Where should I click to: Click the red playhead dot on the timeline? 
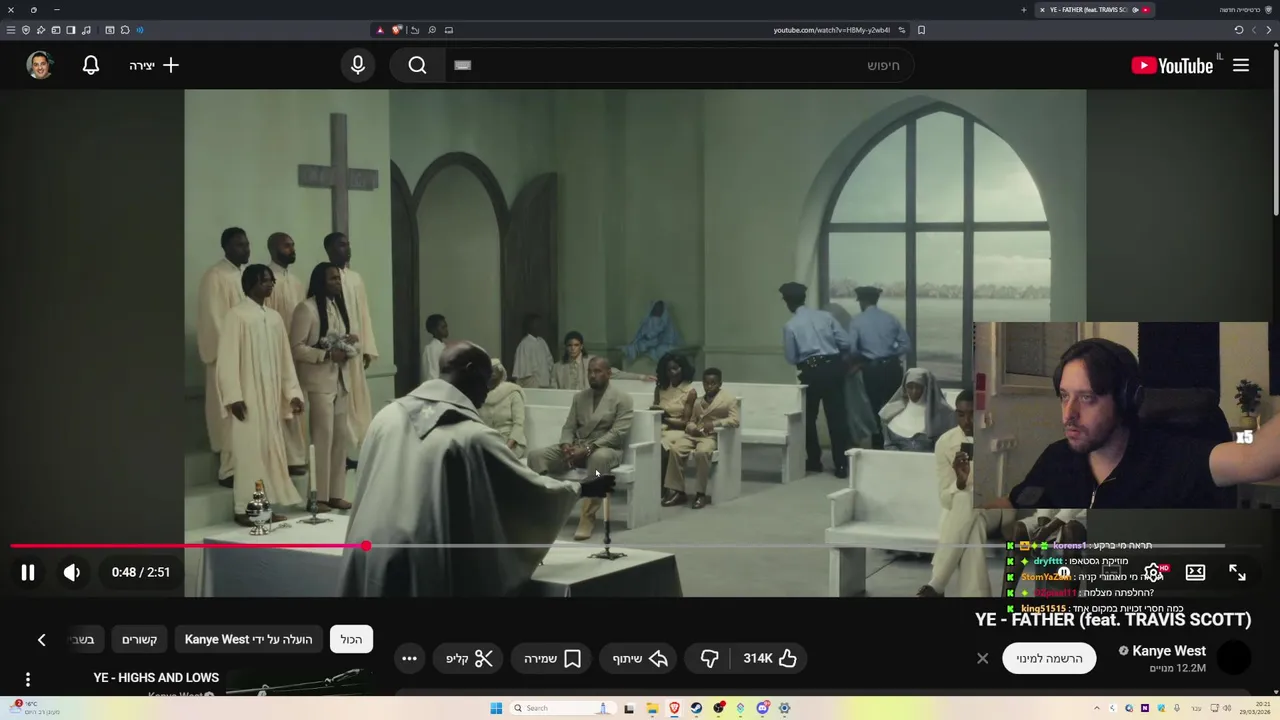point(366,546)
